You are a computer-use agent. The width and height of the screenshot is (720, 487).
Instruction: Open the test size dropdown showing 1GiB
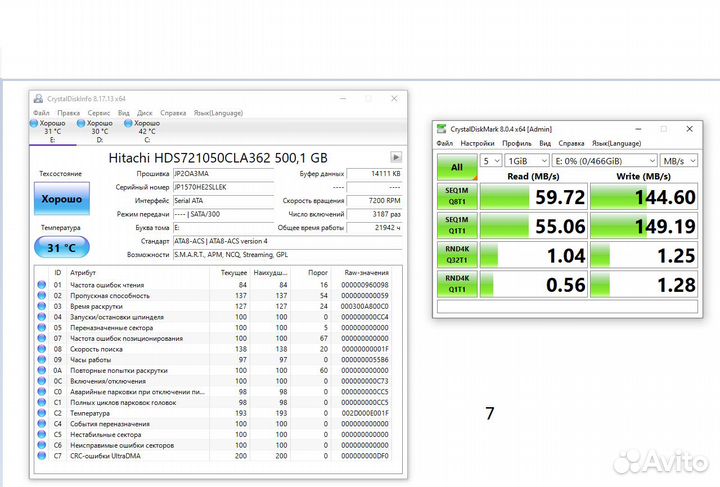[527, 161]
